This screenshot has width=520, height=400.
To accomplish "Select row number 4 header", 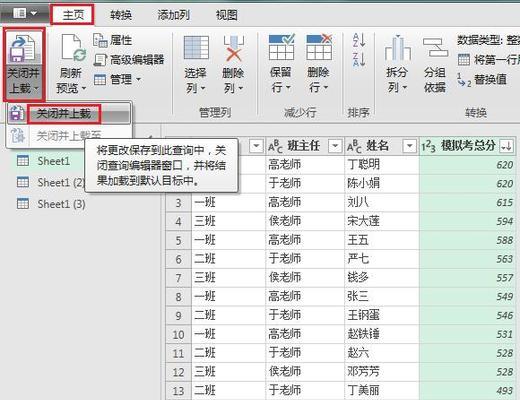I will (x=178, y=221).
